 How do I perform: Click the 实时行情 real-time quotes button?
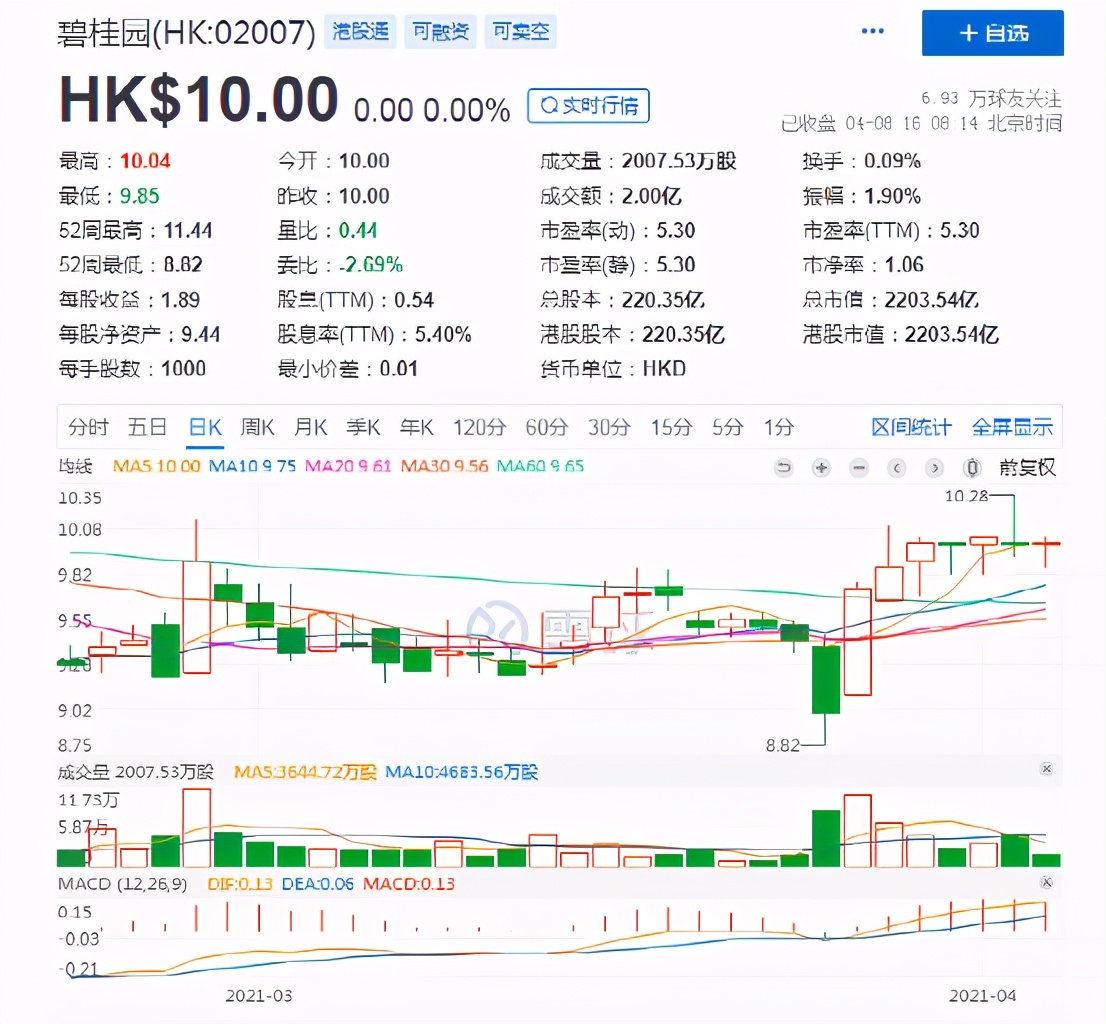588,106
